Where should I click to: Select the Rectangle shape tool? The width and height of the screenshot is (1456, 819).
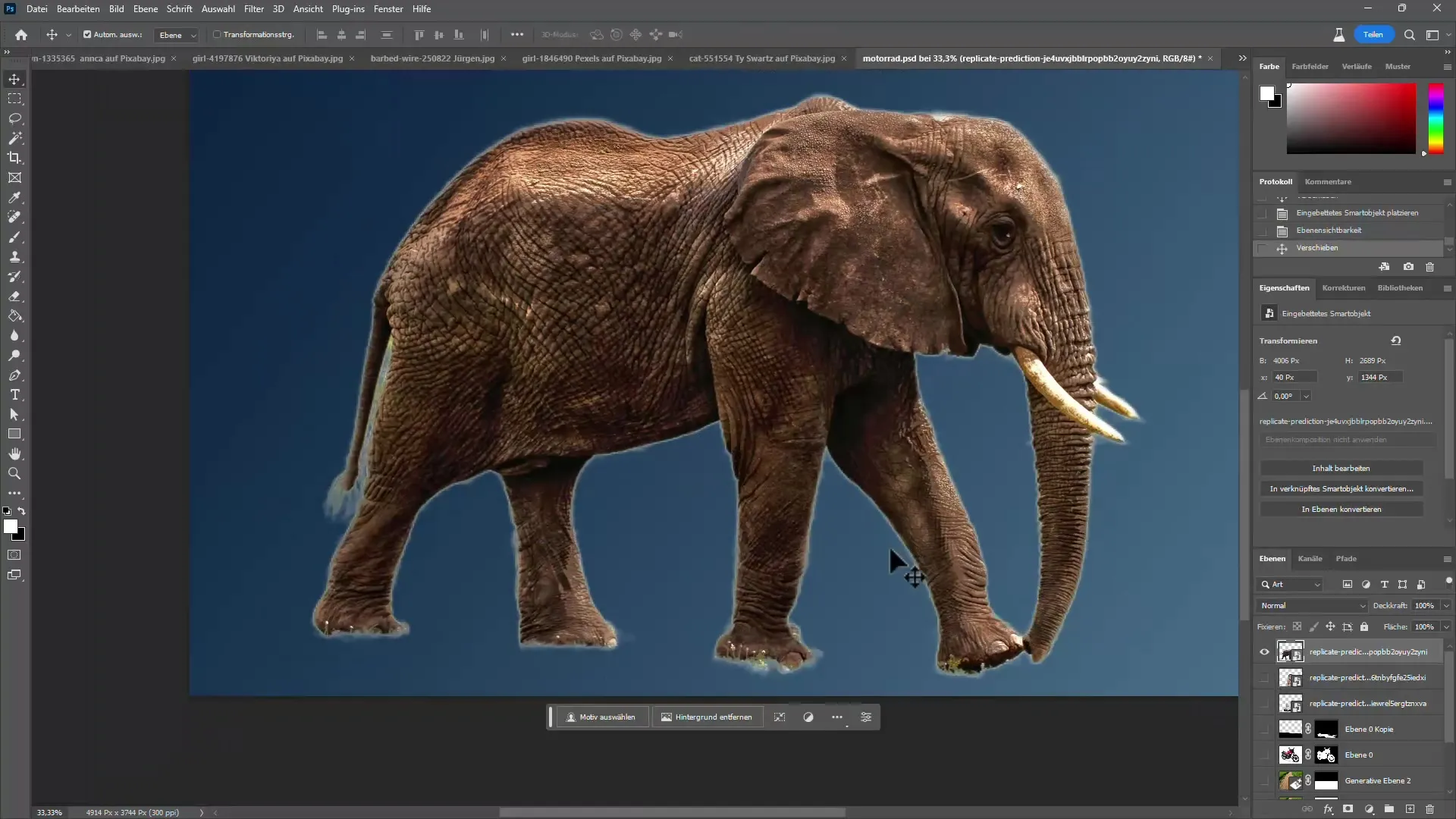(14, 435)
